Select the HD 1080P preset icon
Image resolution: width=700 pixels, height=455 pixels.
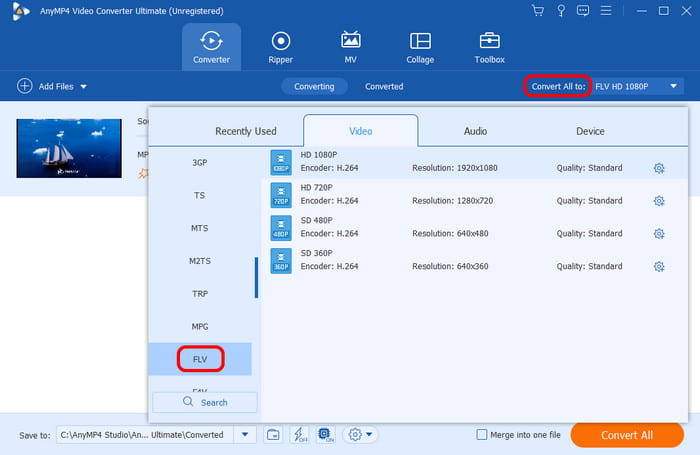coord(281,162)
